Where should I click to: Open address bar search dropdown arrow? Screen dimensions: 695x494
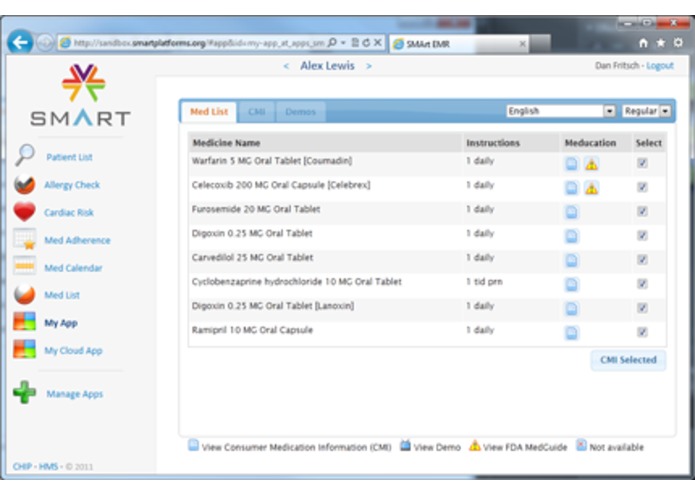[343, 43]
